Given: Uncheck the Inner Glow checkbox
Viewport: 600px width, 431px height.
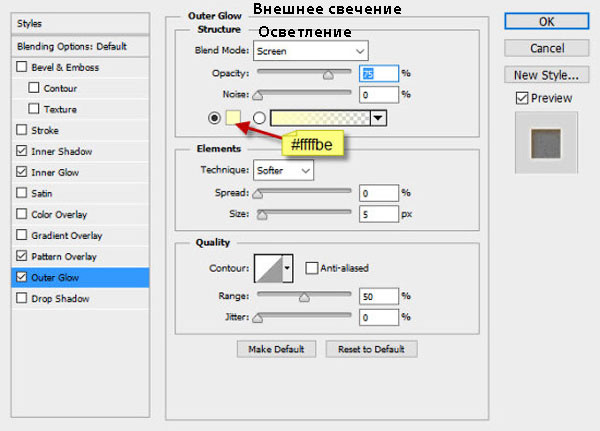Looking at the screenshot, I should [x=21, y=172].
